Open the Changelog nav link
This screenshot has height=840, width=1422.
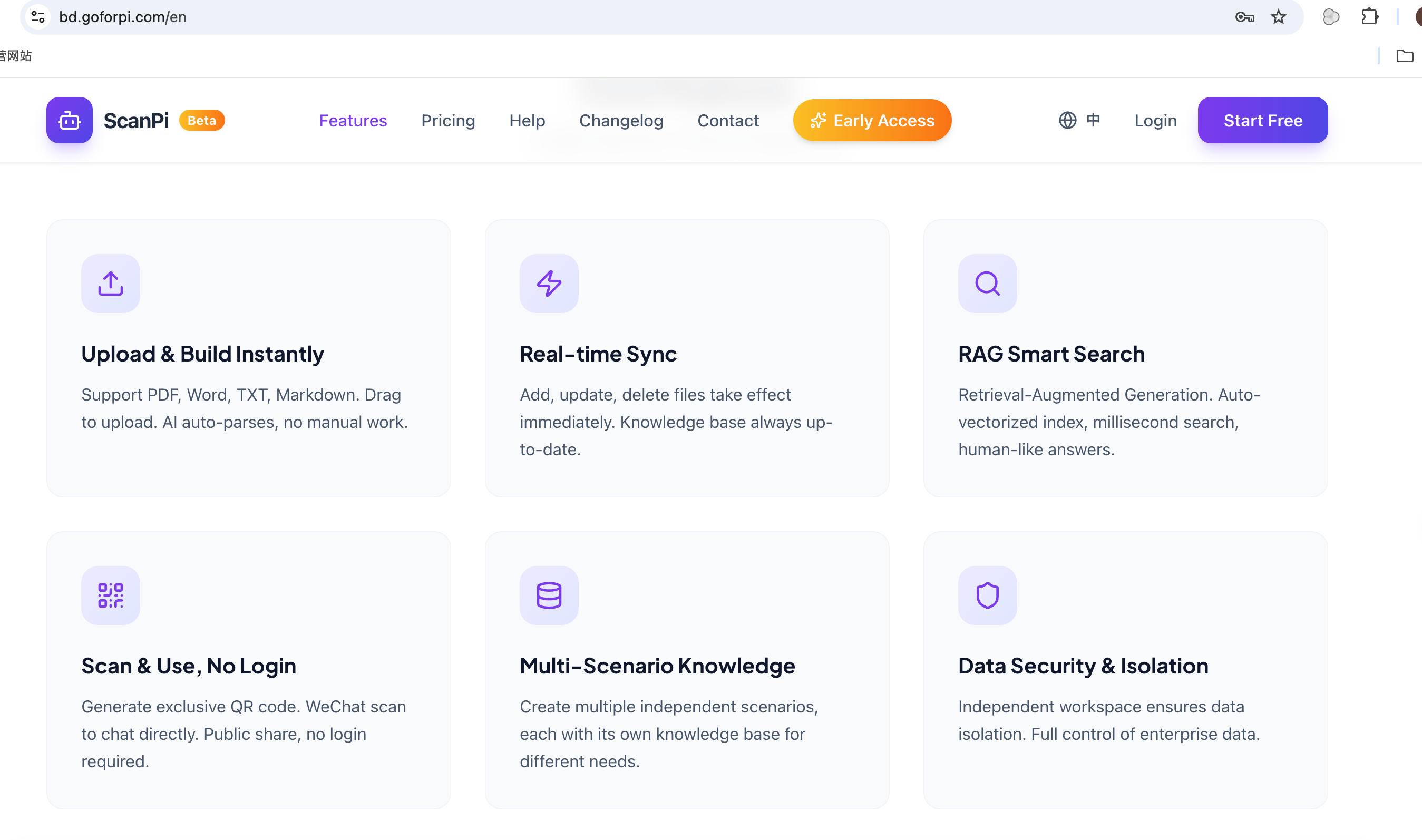[621, 121]
